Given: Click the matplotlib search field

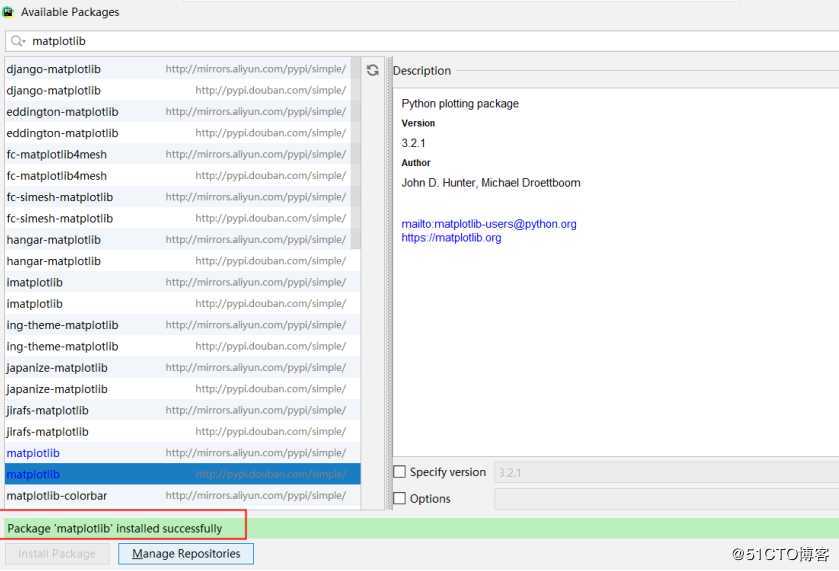Looking at the screenshot, I should click(422, 41).
